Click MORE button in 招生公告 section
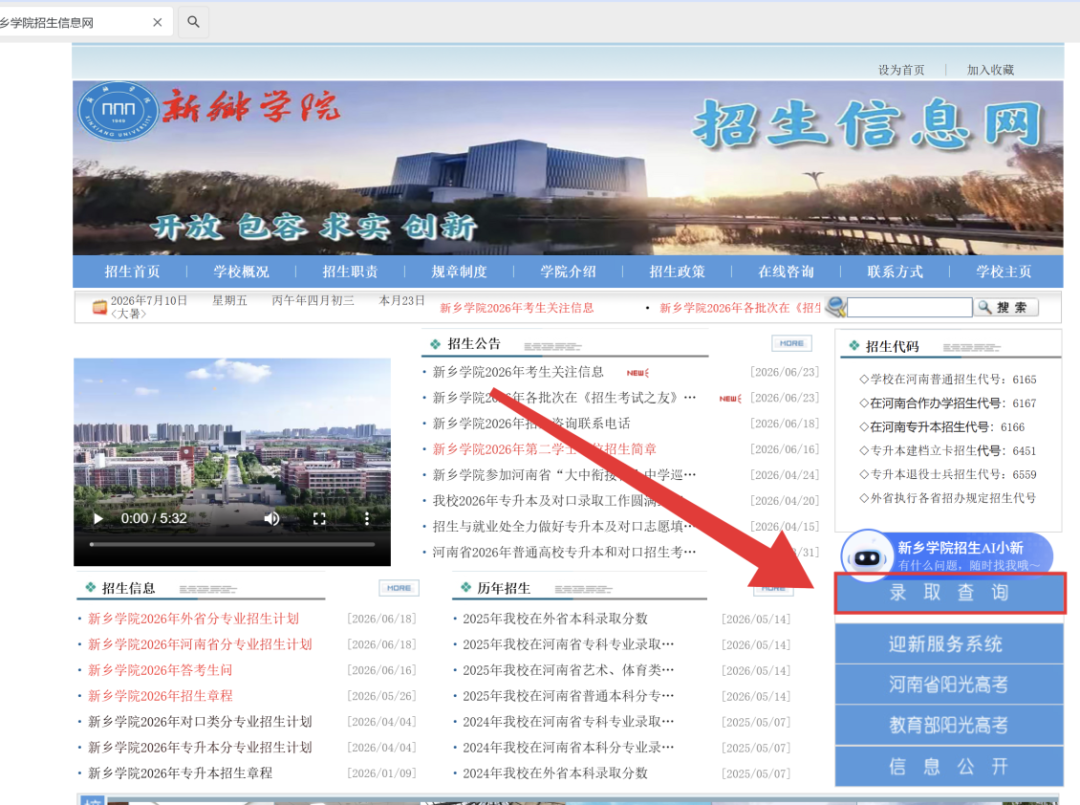Screen dimensions: 1080x805 point(791,343)
